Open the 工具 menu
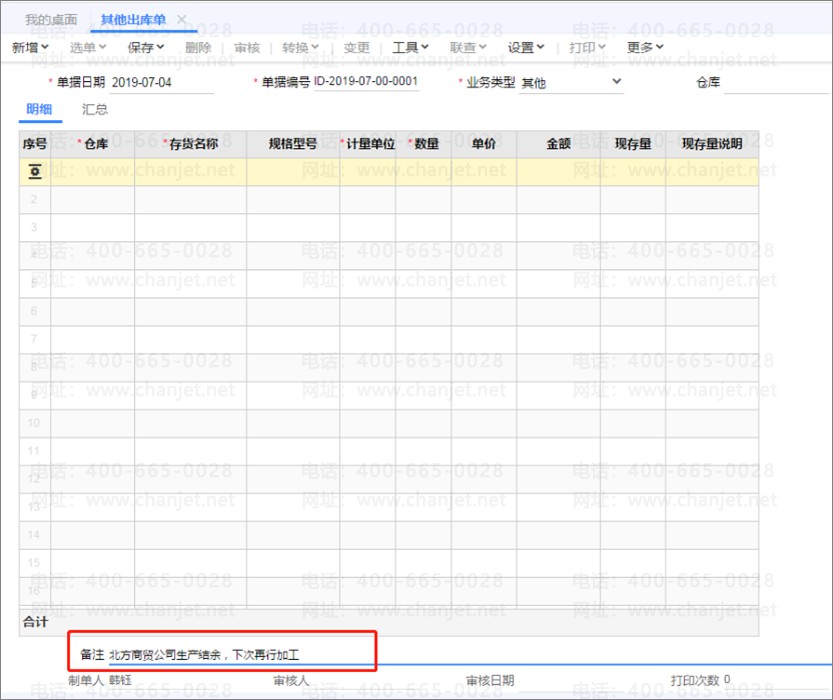Screen dimensions: 833x700 coord(410,47)
